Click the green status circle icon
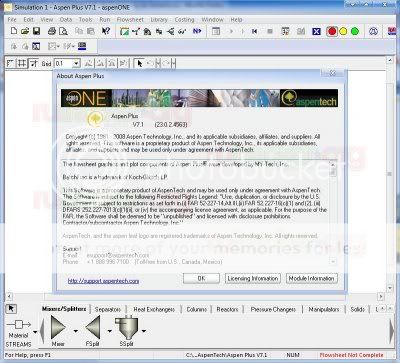This screenshot has width=400, height=363. [355, 31]
